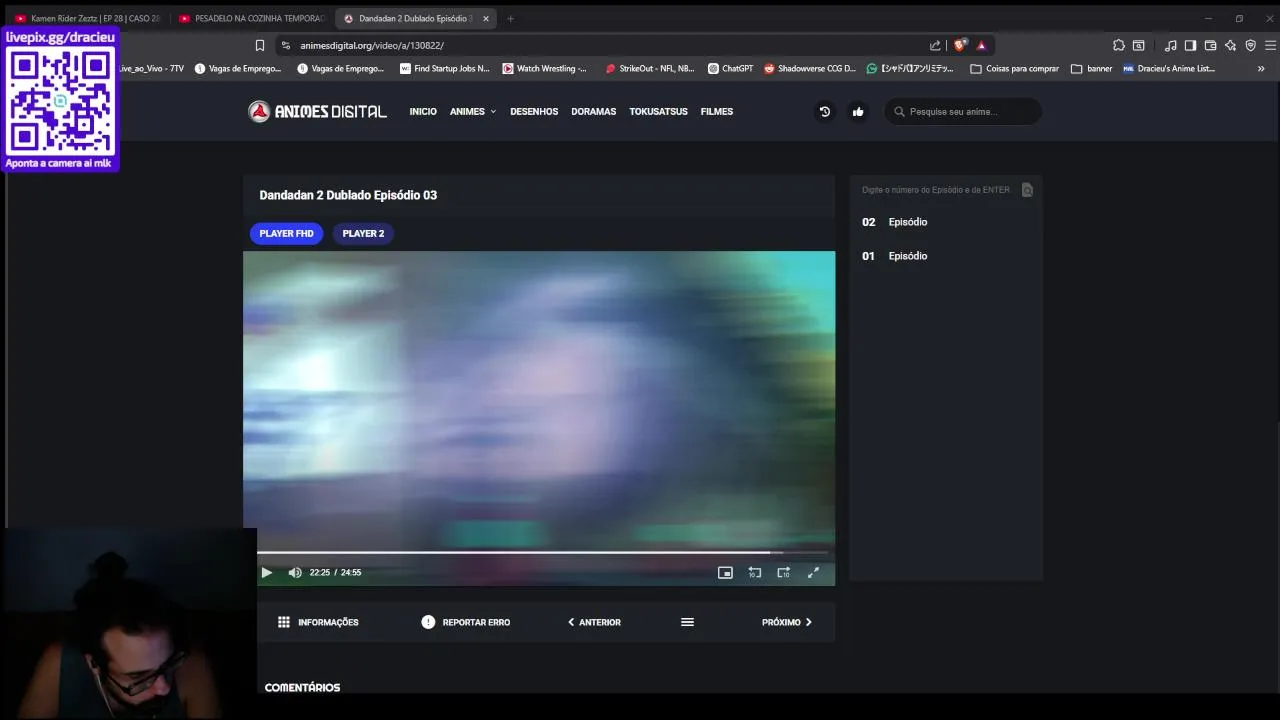The height and width of the screenshot is (720, 1280).
Task: Open browser extensions puzzle icon
Action: pyautogui.click(x=1119, y=45)
